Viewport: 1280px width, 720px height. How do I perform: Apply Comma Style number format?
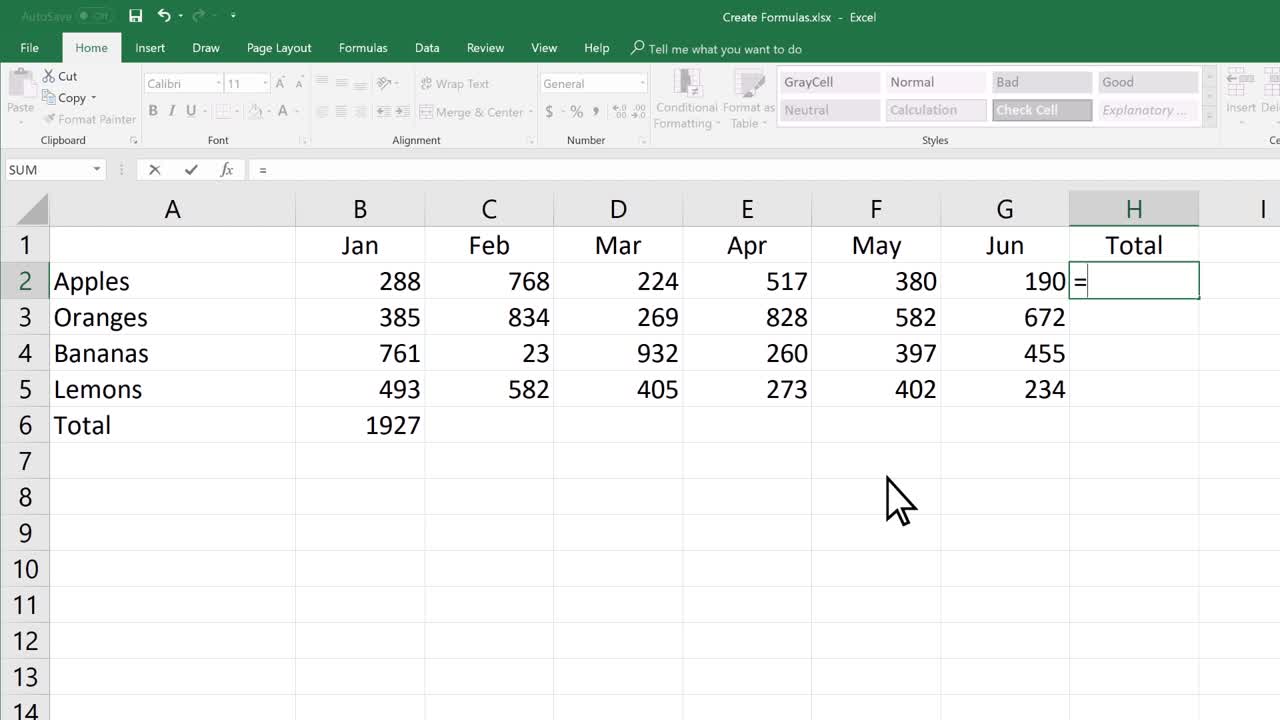594,112
